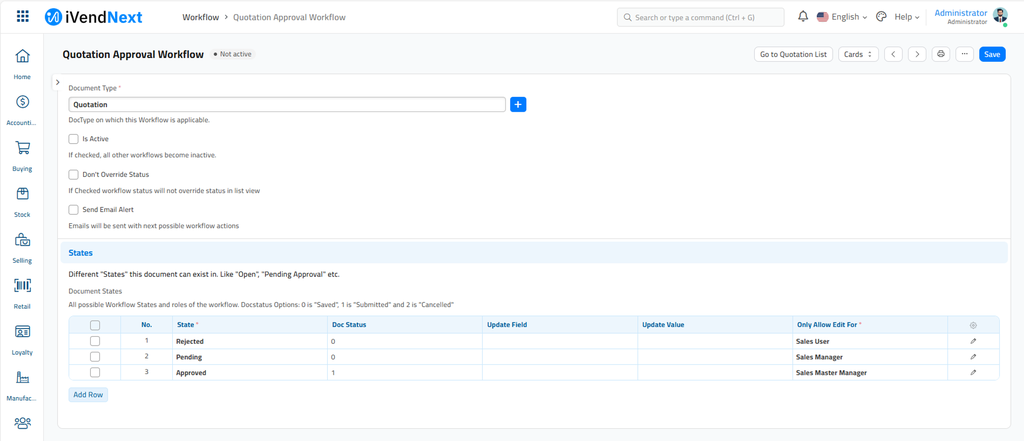
Task: Focus the search command bar
Action: click(700, 17)
